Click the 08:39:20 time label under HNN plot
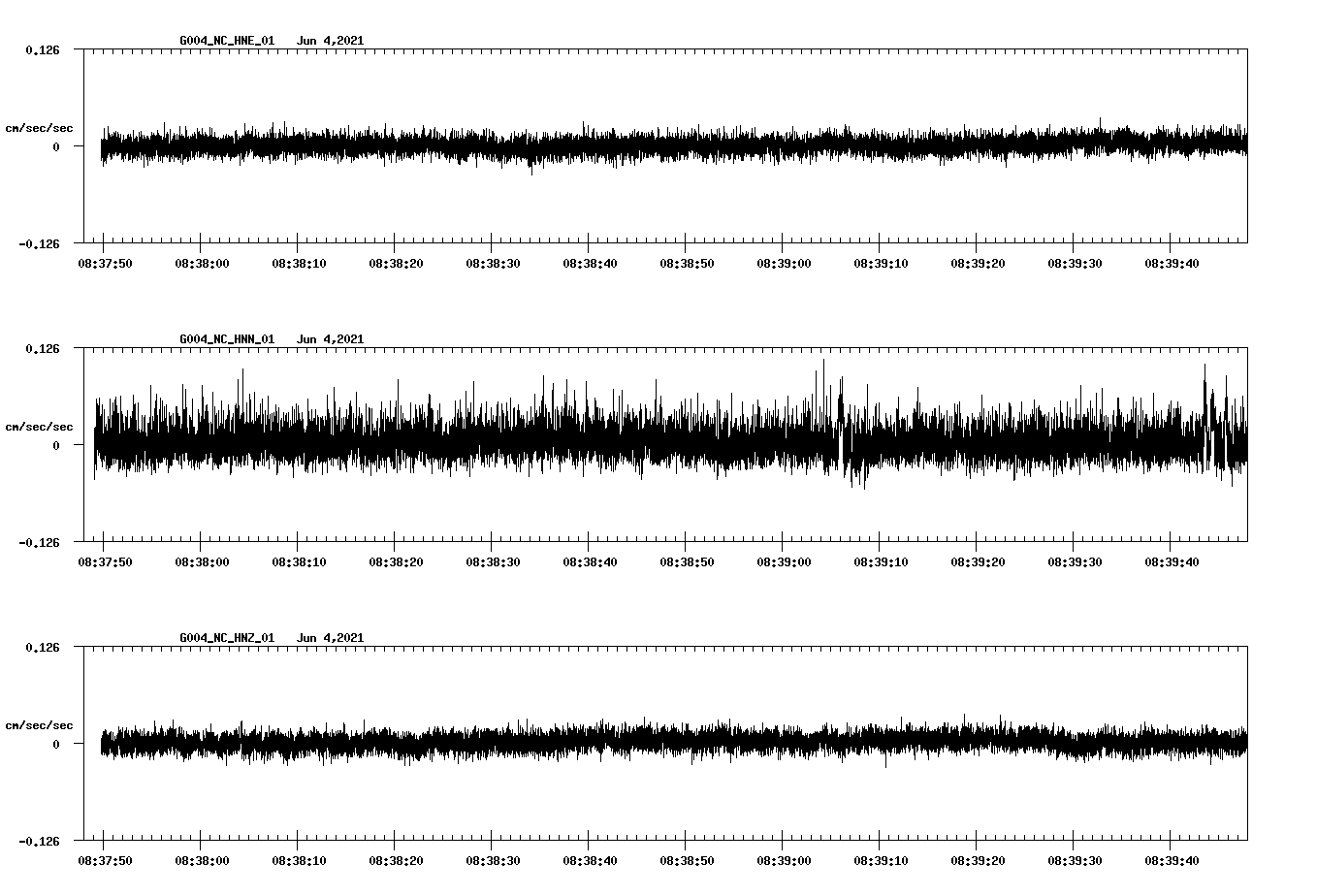 click(978, 562)
